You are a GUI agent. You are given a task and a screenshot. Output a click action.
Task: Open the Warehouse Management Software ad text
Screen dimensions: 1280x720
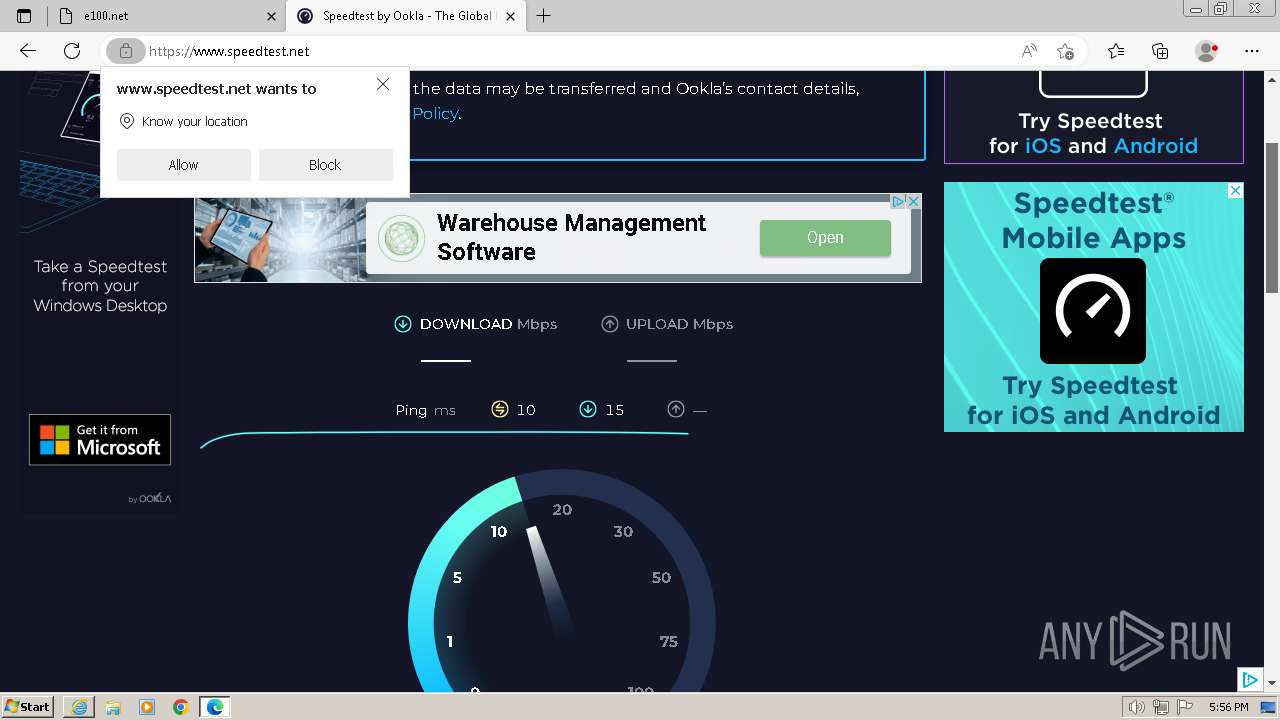tap(571, 238)
